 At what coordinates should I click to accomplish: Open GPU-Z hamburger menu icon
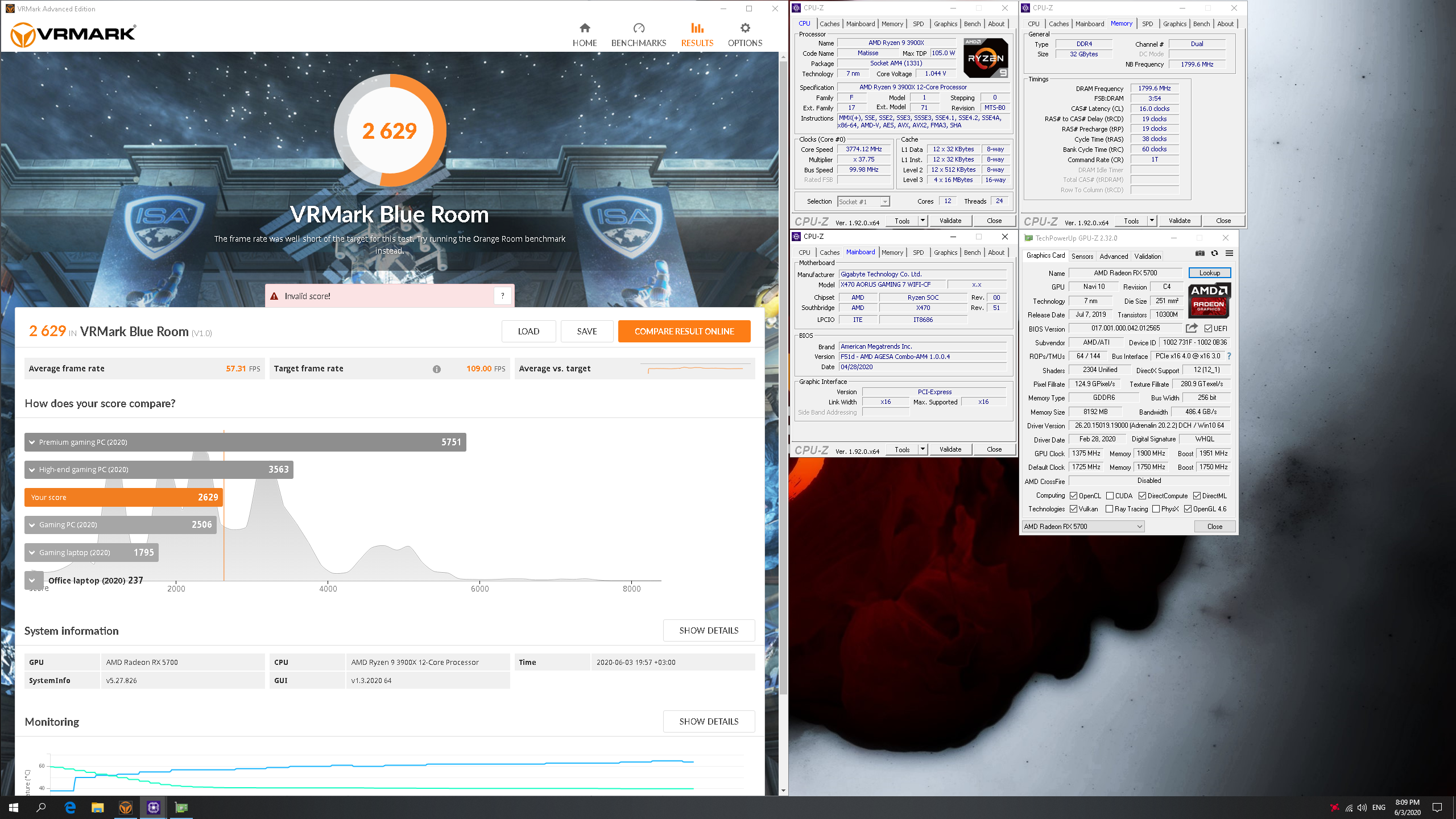pos(1229,254)
